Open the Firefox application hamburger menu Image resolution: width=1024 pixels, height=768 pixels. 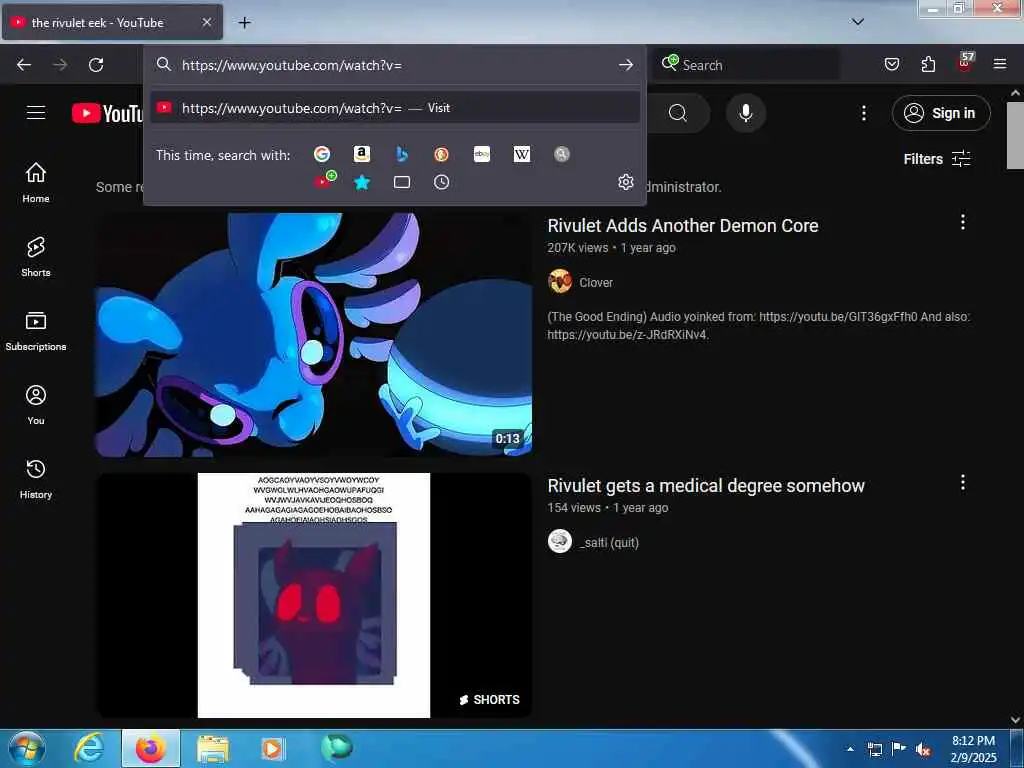pyautogui.click(x=1000, y=64)
